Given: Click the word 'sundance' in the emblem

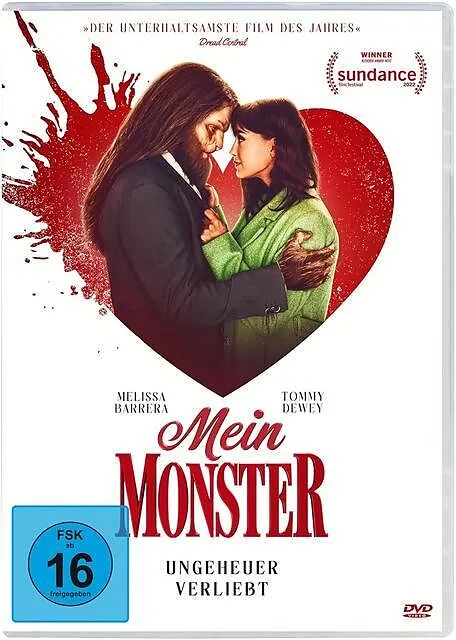Looking at the screenshot, I should tap(377, 75).
